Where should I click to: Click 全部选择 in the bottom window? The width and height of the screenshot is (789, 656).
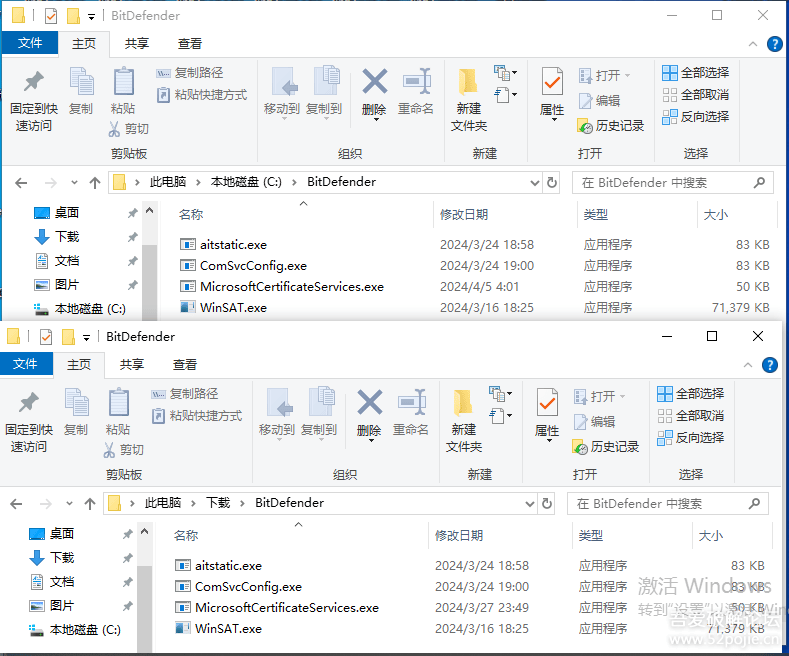click(690, 394)
